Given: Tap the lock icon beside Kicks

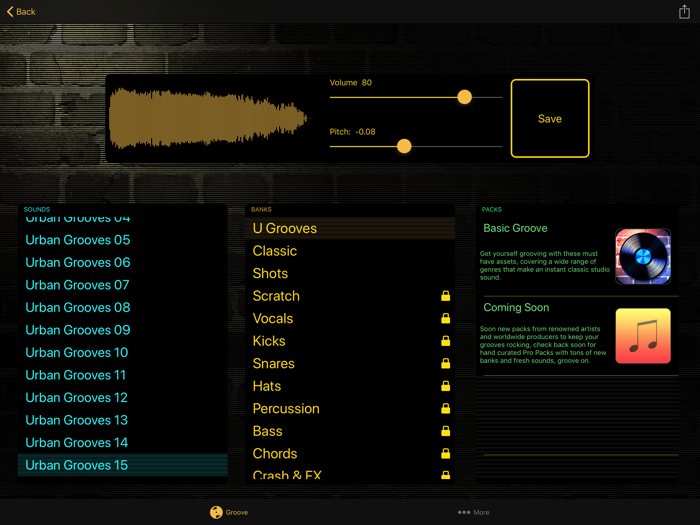Looking at the screenshot, I should (x=446, y=341).
